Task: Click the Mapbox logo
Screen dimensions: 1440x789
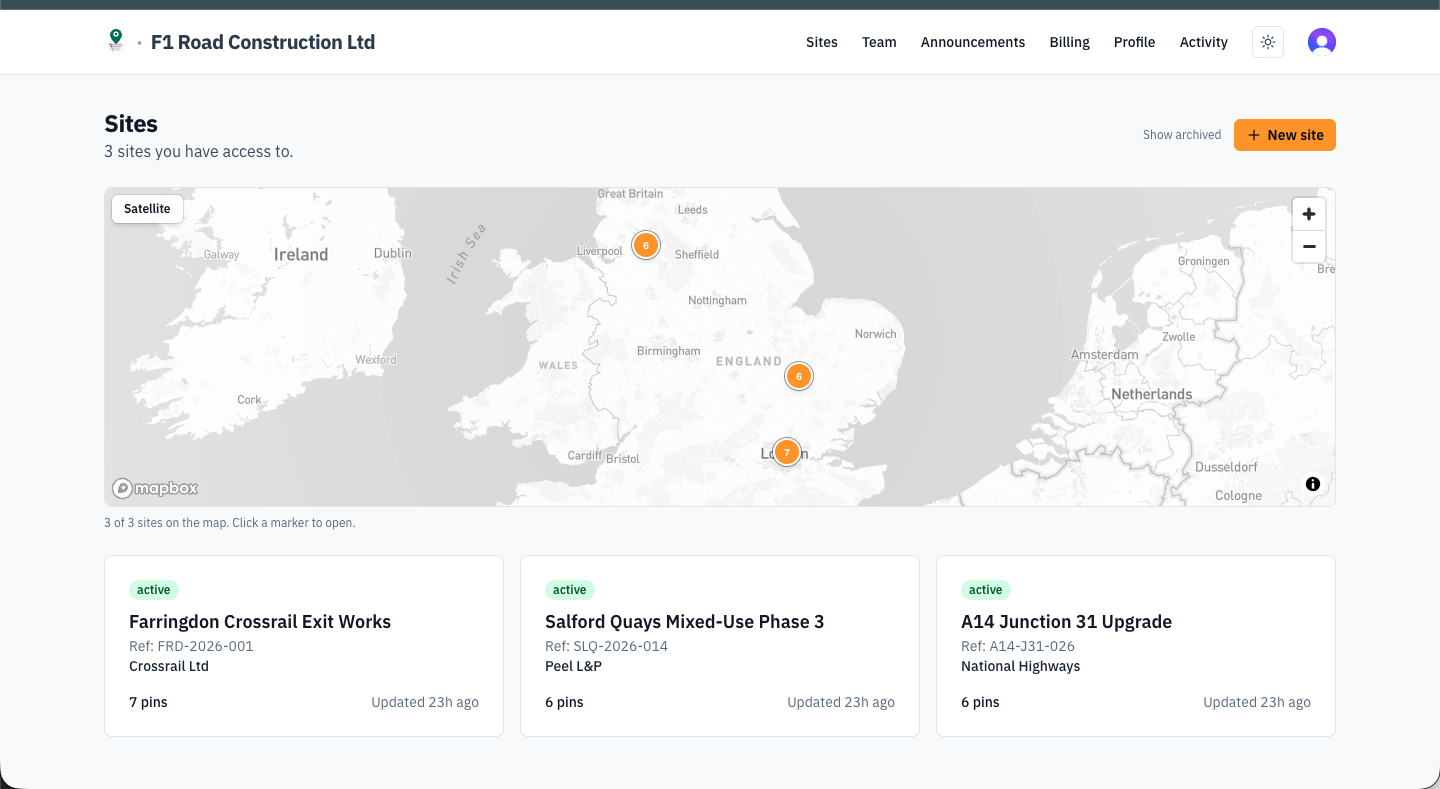Action: pos(154,487)
